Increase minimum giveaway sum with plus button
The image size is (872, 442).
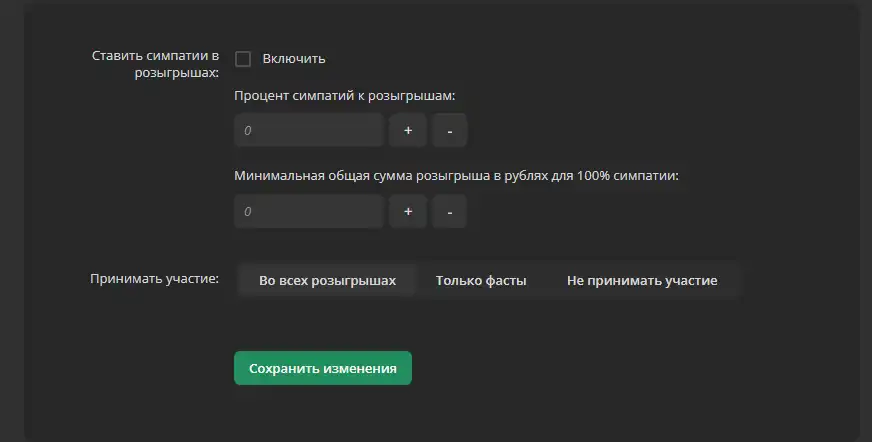point(408,211)
